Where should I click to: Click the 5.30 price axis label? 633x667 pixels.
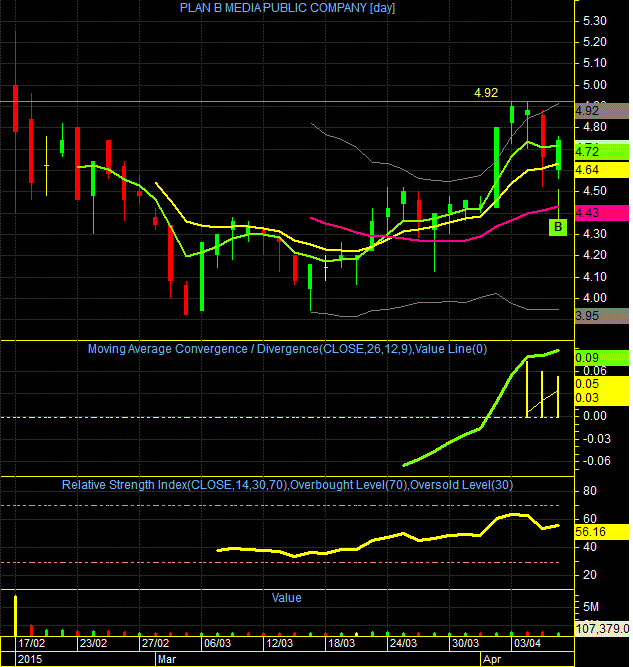[x=595, y=21]
